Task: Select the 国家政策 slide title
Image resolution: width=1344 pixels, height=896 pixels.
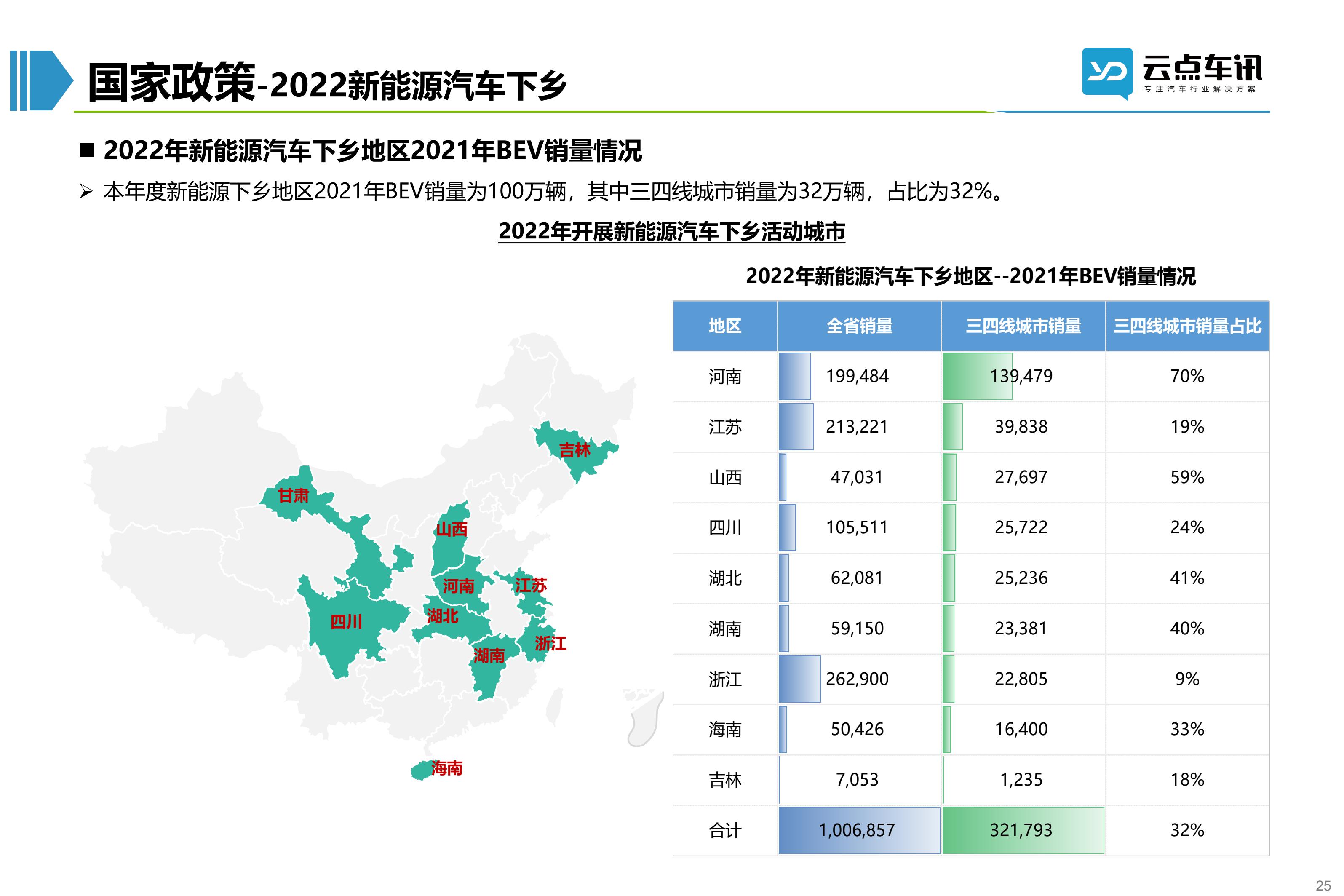Action: click(x=171, y=83)
